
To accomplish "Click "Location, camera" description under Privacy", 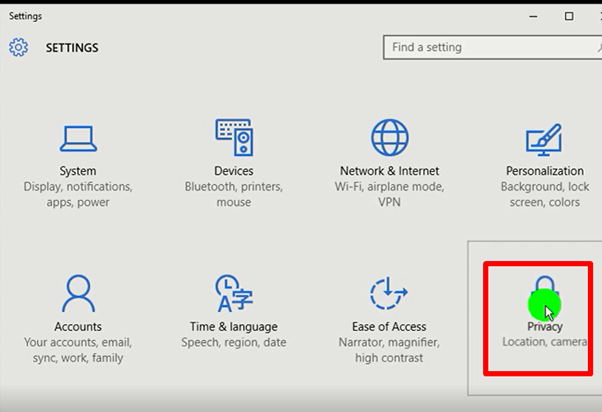I will point(545,342).
